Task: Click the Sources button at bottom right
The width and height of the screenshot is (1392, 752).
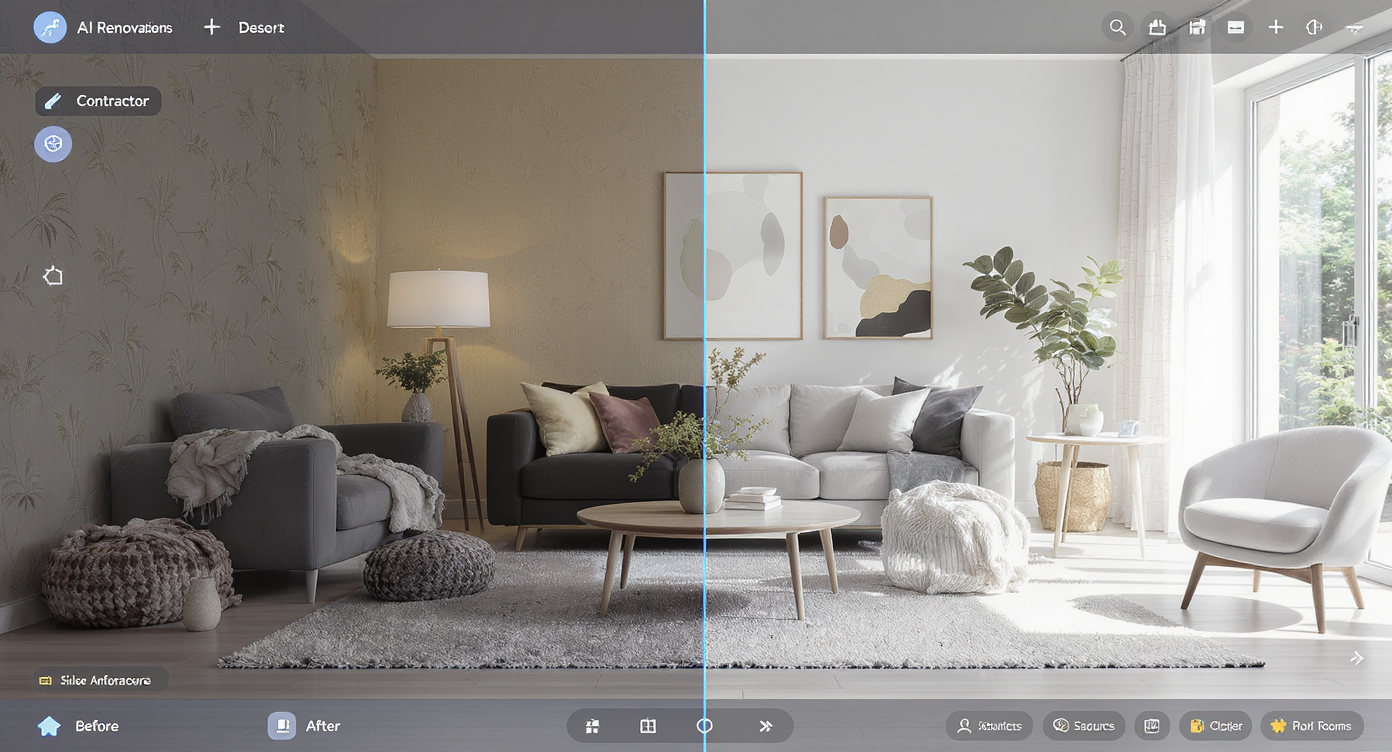Action: pos(1084,726)
